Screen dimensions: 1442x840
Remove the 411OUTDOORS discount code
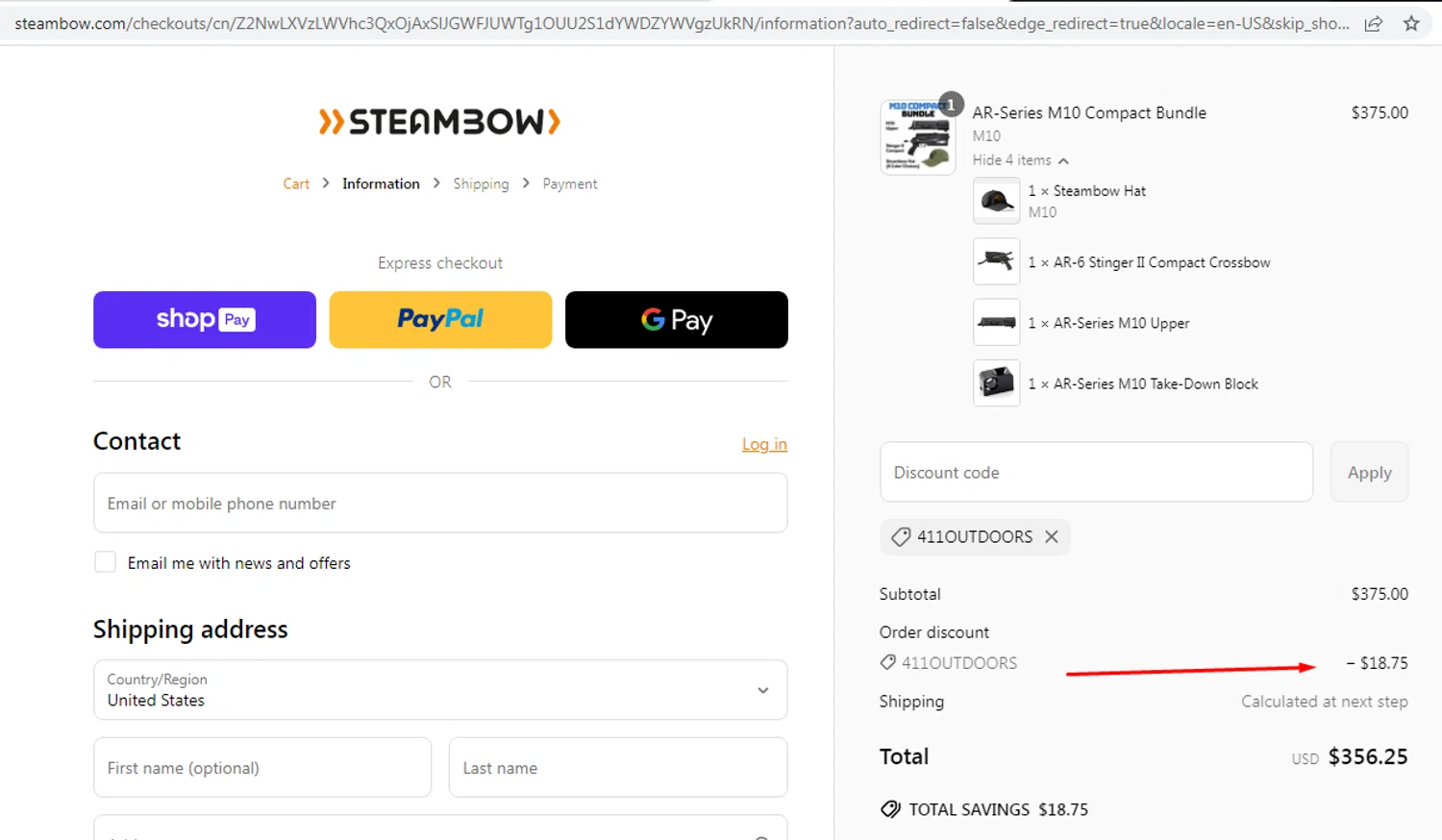click(1052, 537)
